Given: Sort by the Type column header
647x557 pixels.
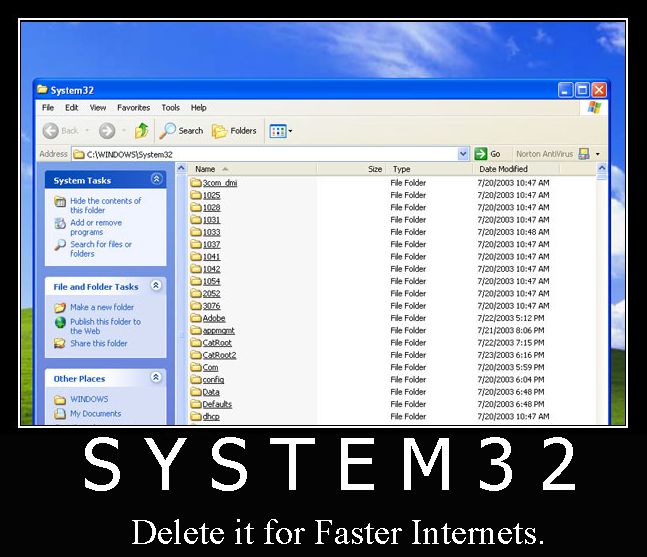Looking at the screenshot, I should pyautogui.click(x=430, y=169).
